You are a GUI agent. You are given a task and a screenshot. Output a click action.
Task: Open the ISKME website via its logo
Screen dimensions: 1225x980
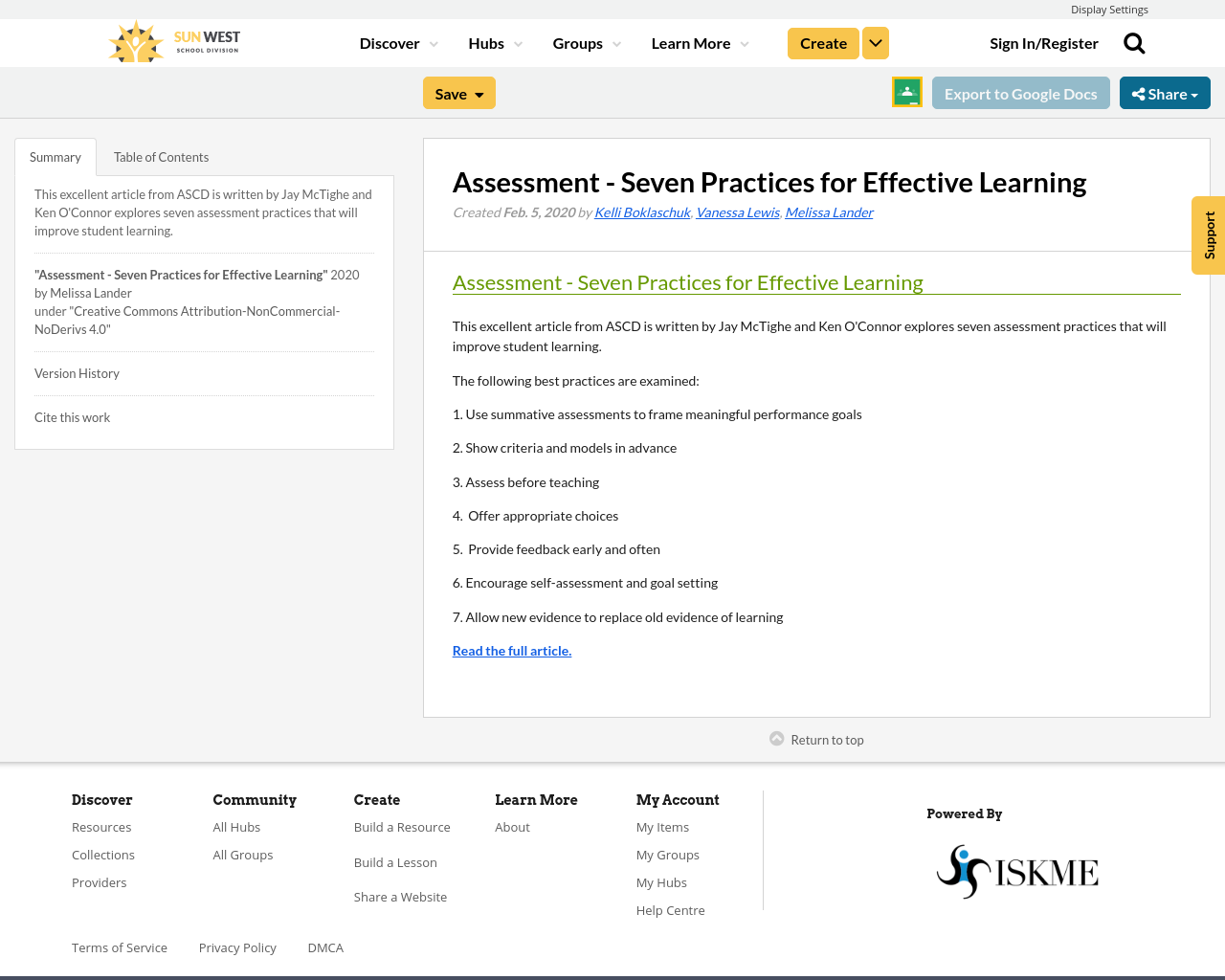(1016, 870)
